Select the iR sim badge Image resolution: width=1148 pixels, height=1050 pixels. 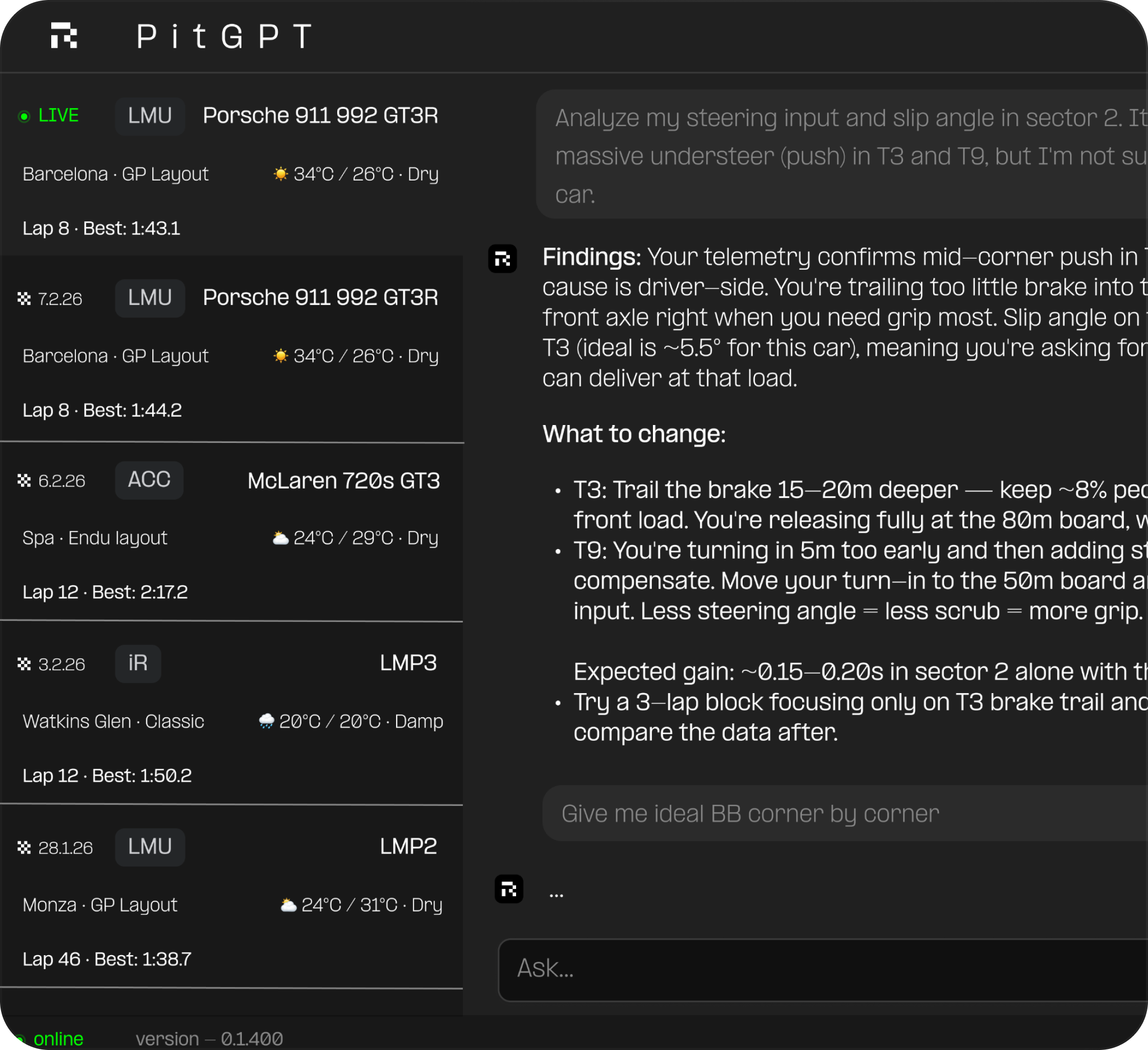[138, 664]
